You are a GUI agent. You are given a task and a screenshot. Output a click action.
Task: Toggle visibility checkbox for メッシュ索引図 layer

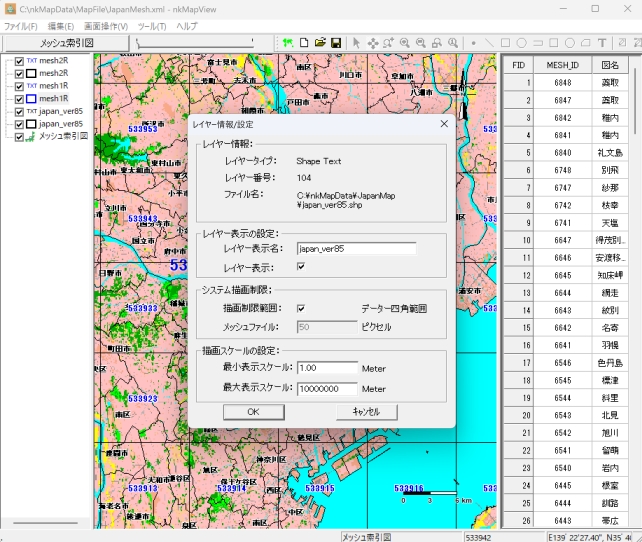point(19,136)
